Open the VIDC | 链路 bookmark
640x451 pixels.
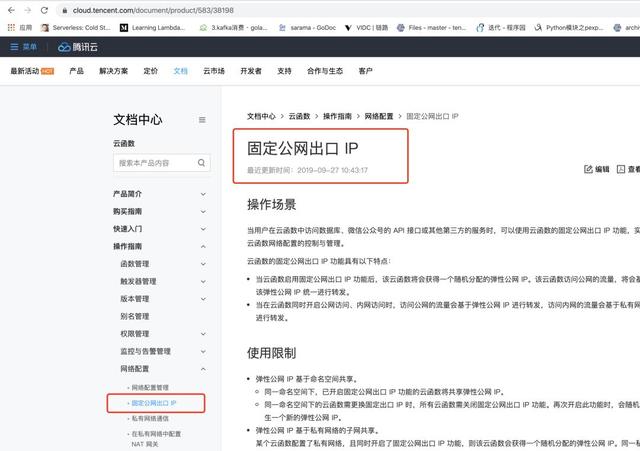tap(366, 28)
